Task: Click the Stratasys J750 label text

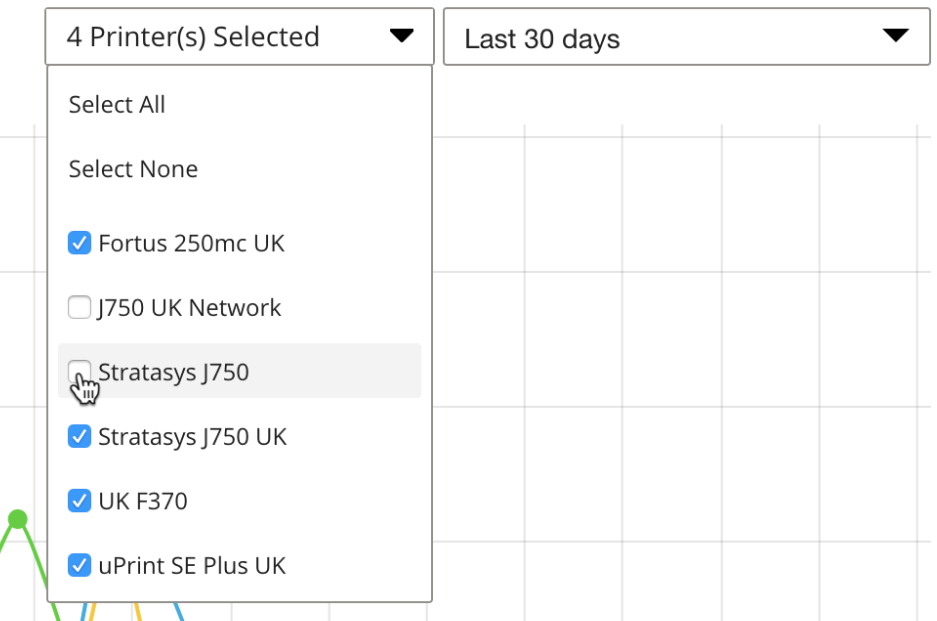Action: (173, 372)
